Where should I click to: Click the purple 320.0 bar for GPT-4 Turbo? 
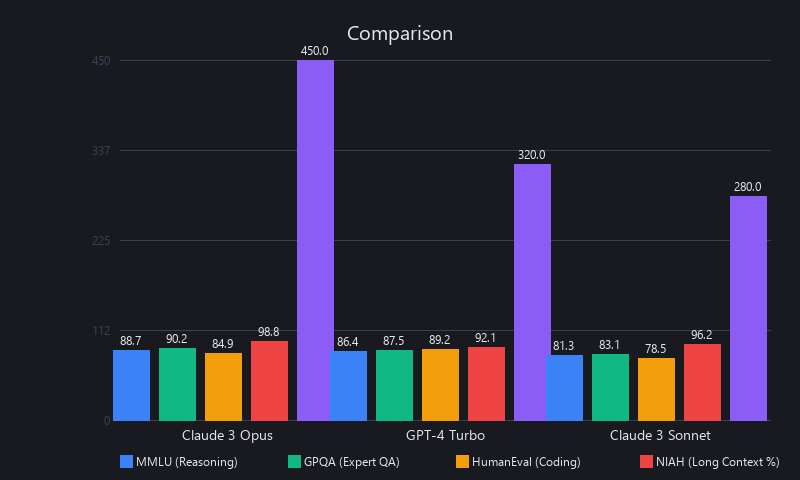point(532,292)
